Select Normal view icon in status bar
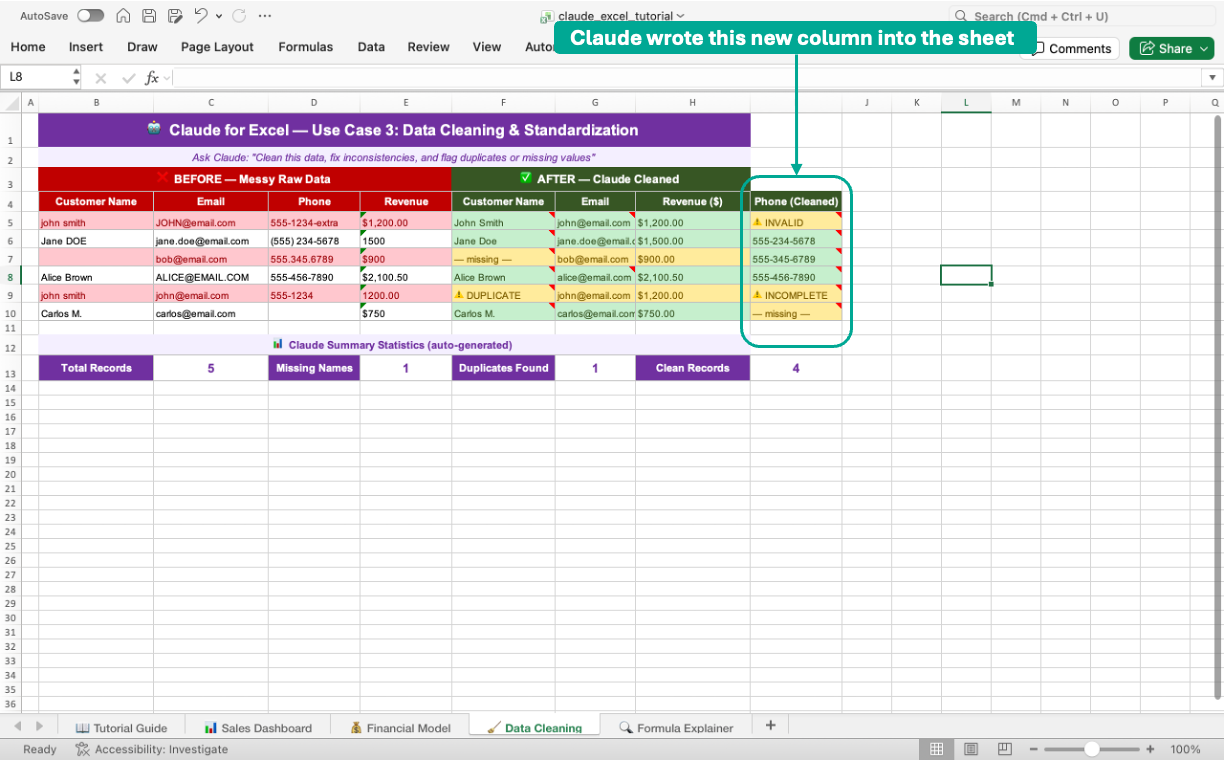1224x760 pixels. coord(937,748)
